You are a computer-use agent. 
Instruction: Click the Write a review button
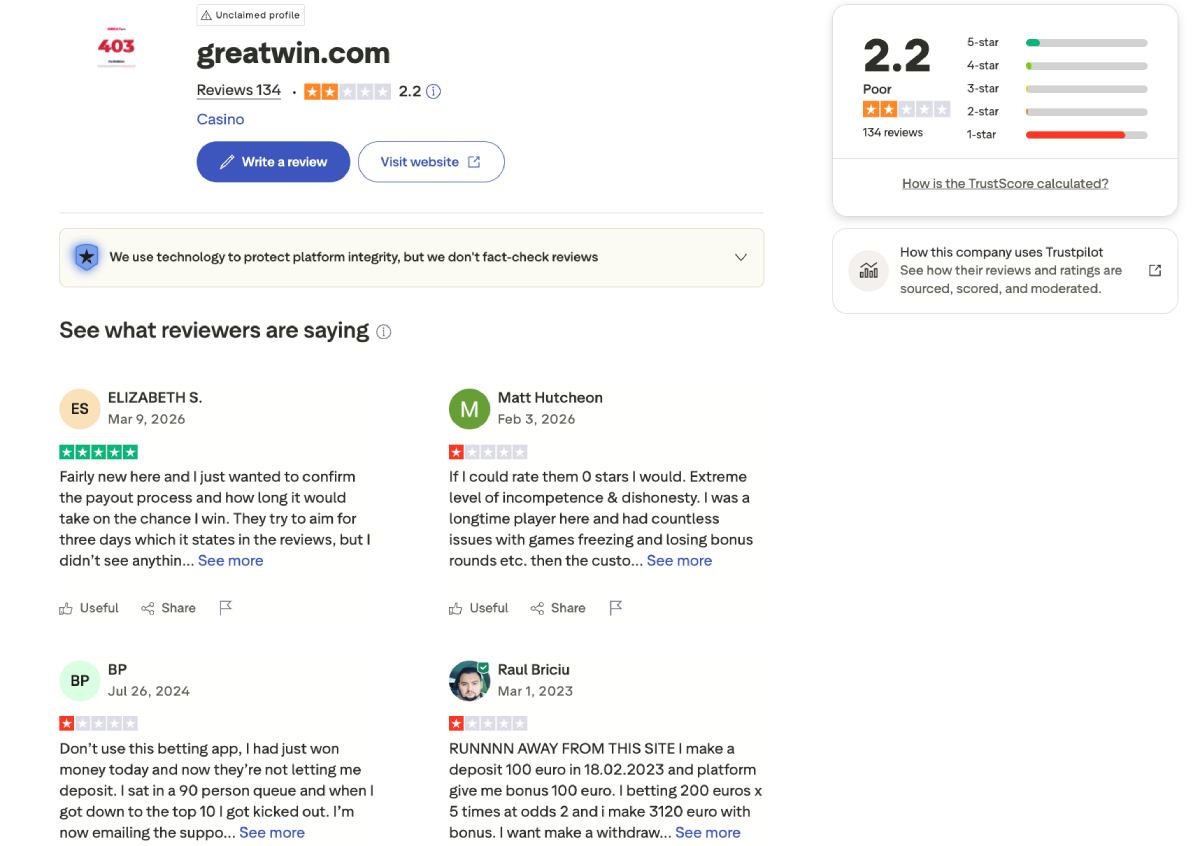[272, 161]
